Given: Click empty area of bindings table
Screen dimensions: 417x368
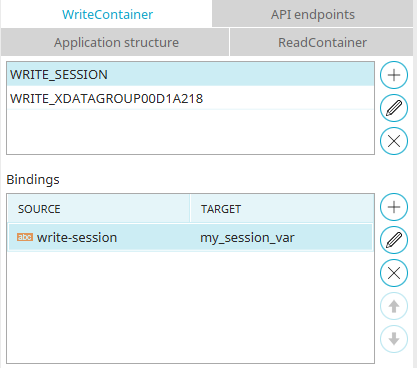Looking at the screenshot, I should point(190,307).
